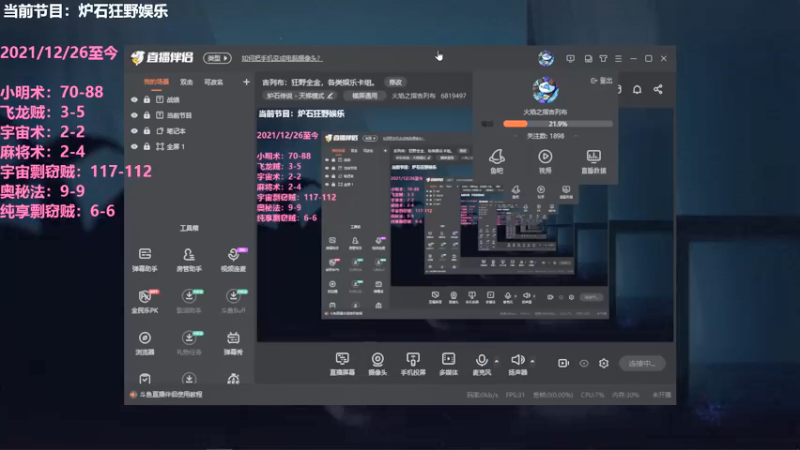Click the 礼物任务 download icon

click(189, 338)
